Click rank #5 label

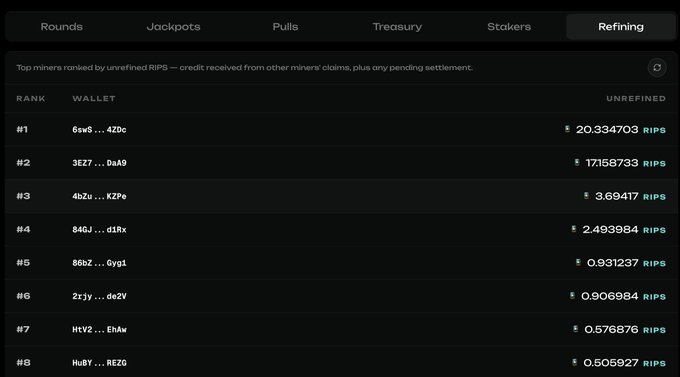23,263
